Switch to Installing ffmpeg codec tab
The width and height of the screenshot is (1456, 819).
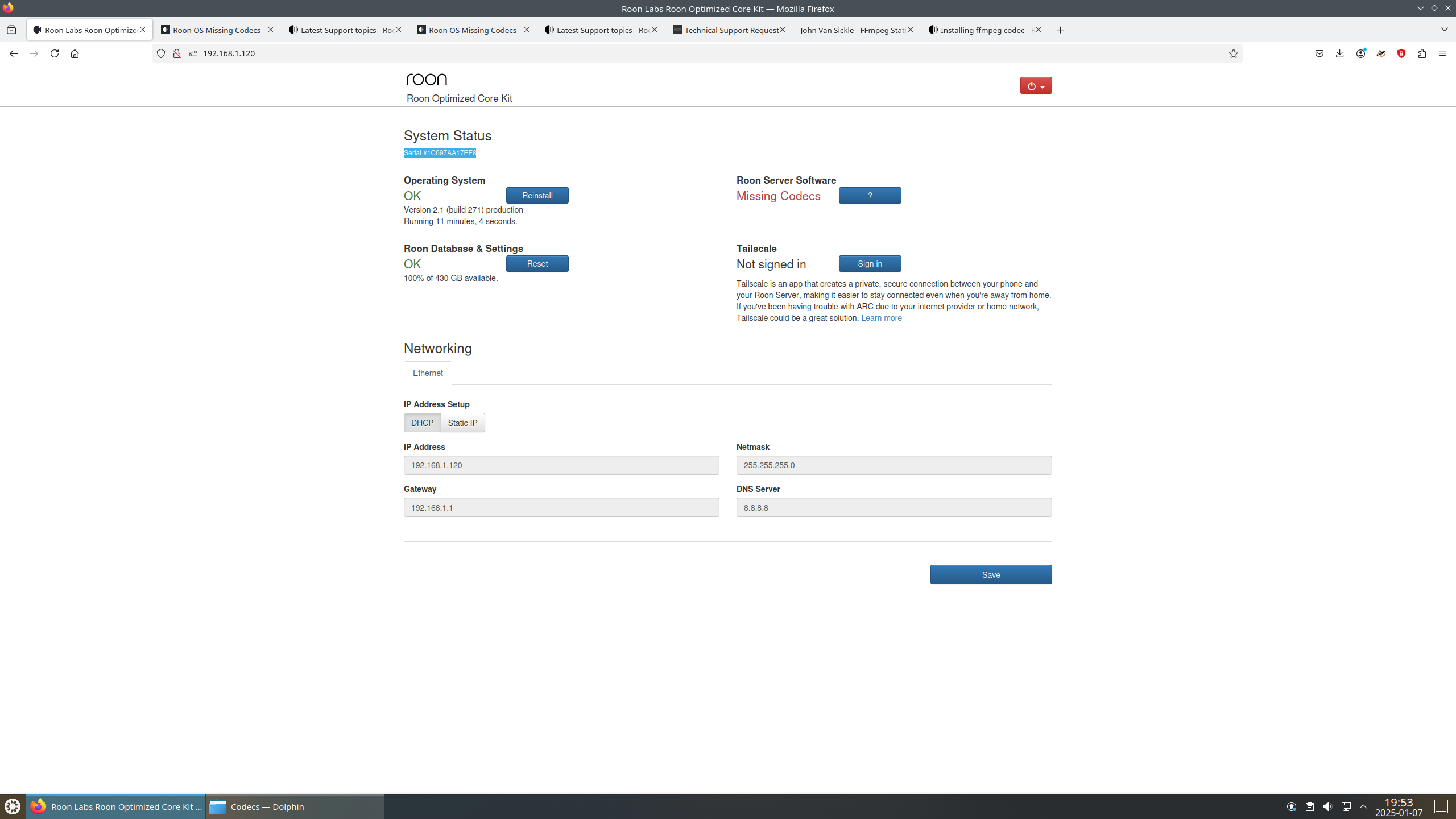pyautogui.click(x=985, y=30)
